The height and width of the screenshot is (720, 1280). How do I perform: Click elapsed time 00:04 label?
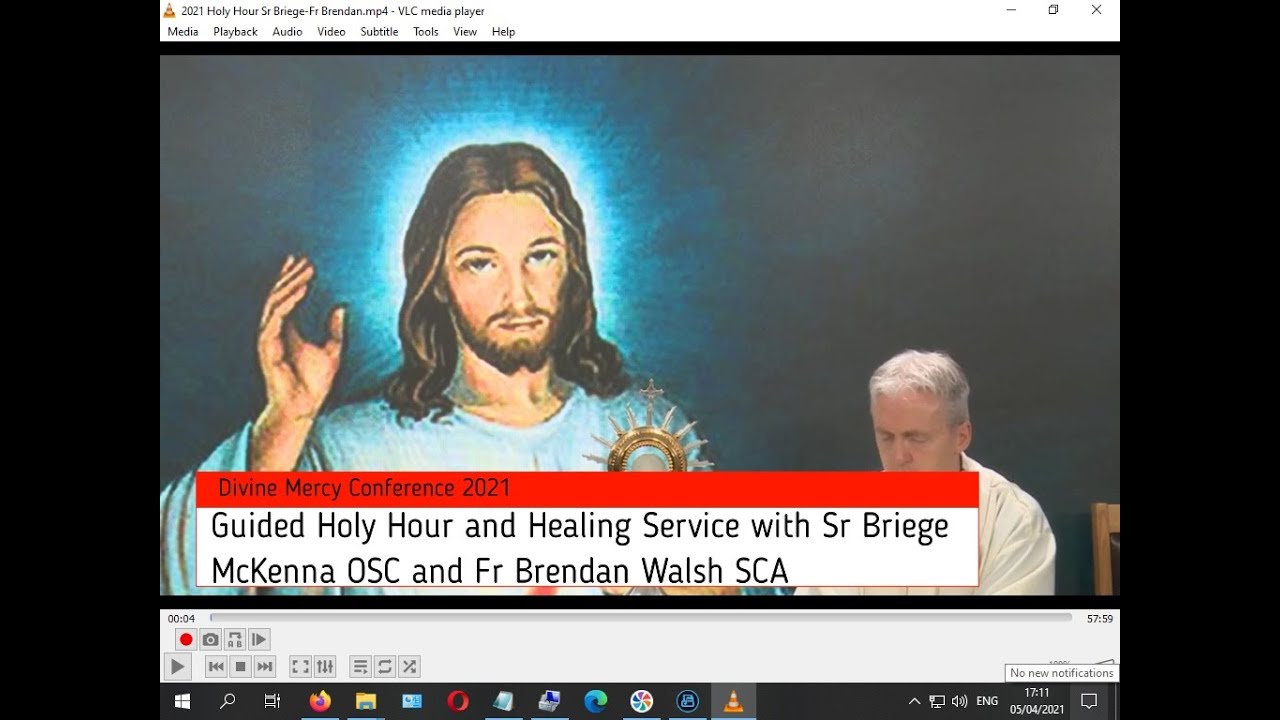(x=181, y=619)
